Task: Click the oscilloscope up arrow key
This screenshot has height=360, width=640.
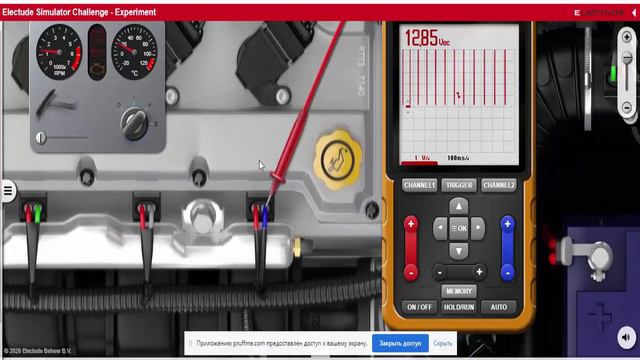Action: click(459, 206)
